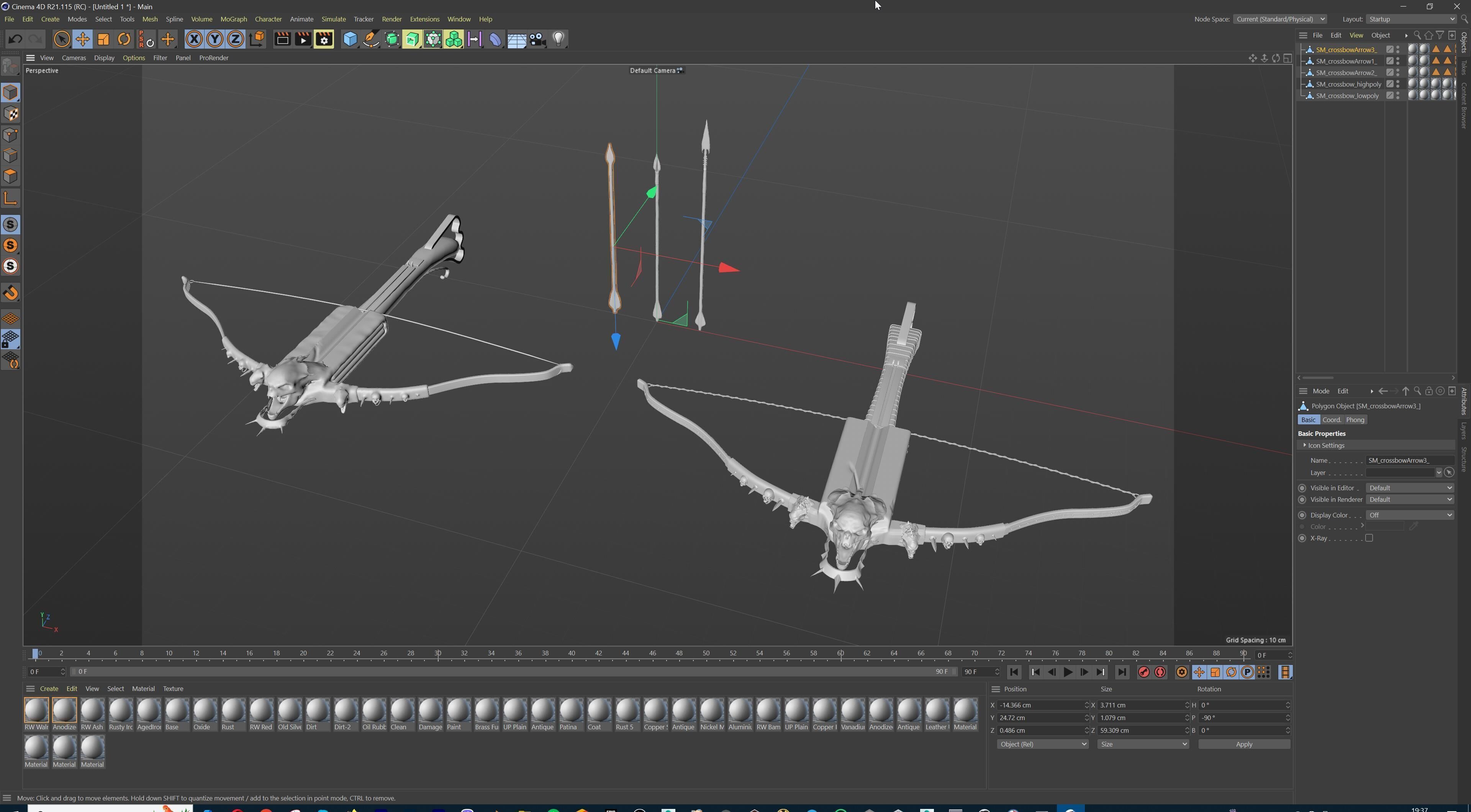Open Keyframe Selection gear icon
Screen dimensions: 1471x812
coord(1181,672)
